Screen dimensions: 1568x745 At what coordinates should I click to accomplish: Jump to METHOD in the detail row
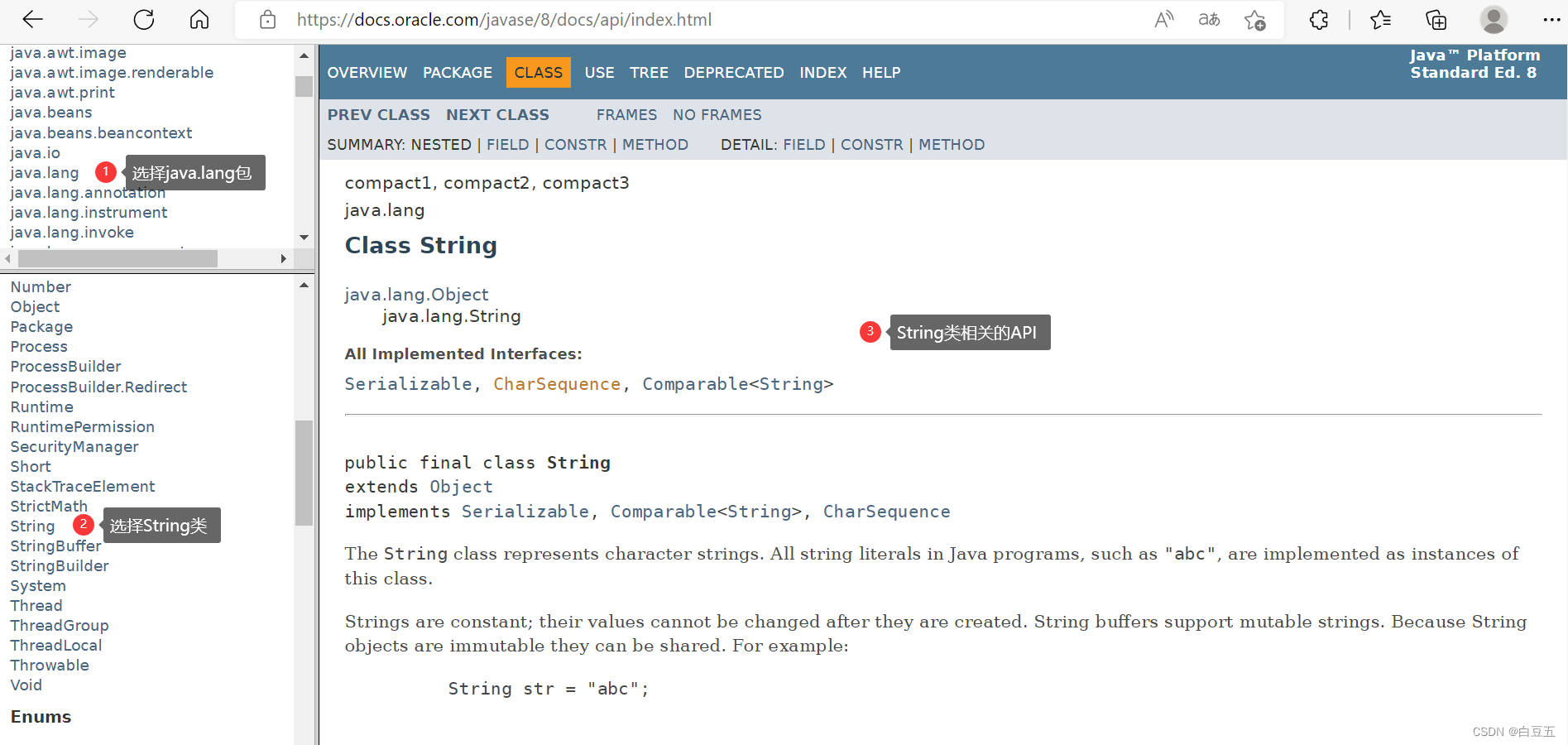pos(952,145)
